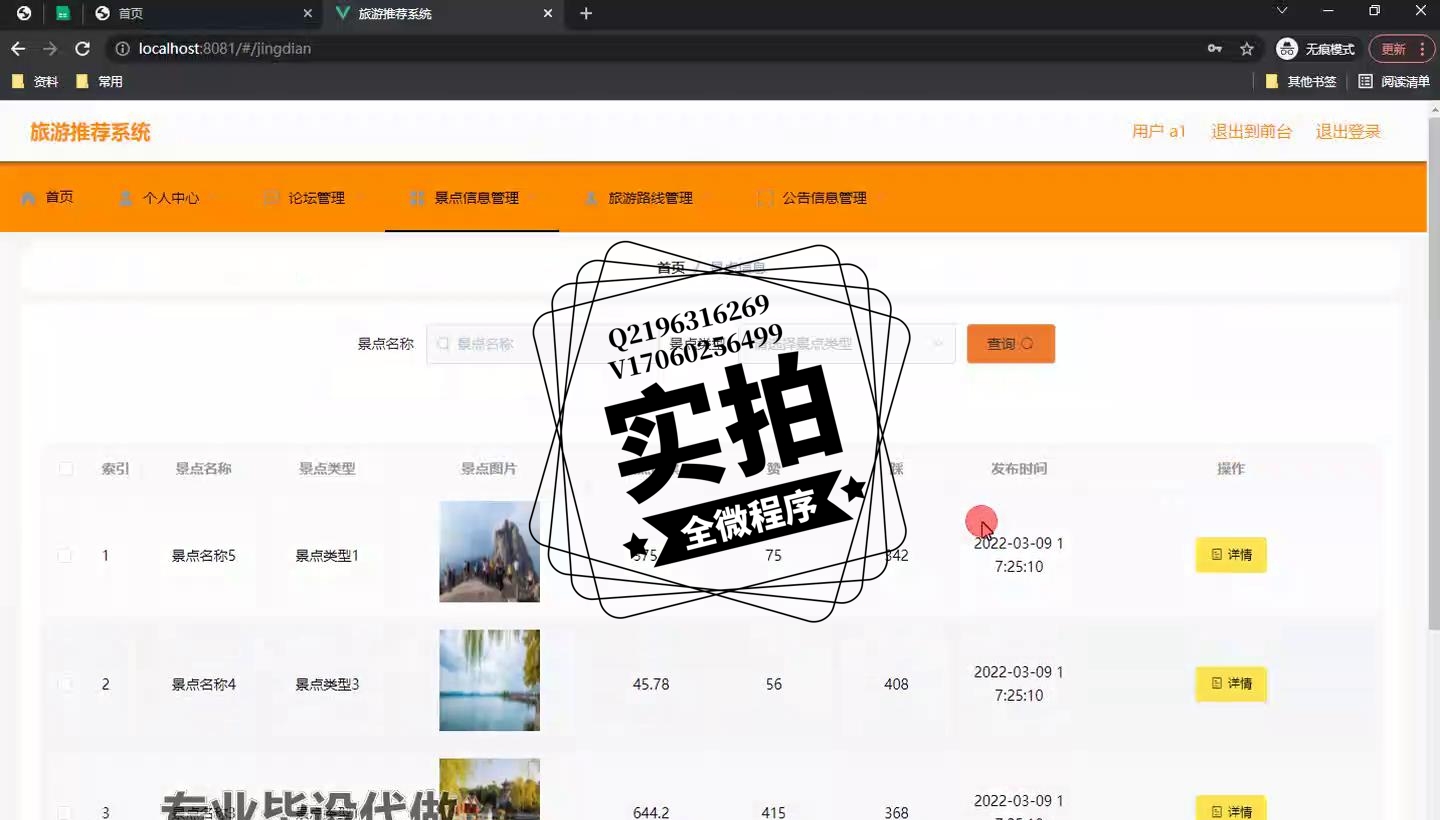The width and height of the screenshot is (1440, 820).
Task: Click the 旅游推荐系统 site title
Action: coord(90,132)
